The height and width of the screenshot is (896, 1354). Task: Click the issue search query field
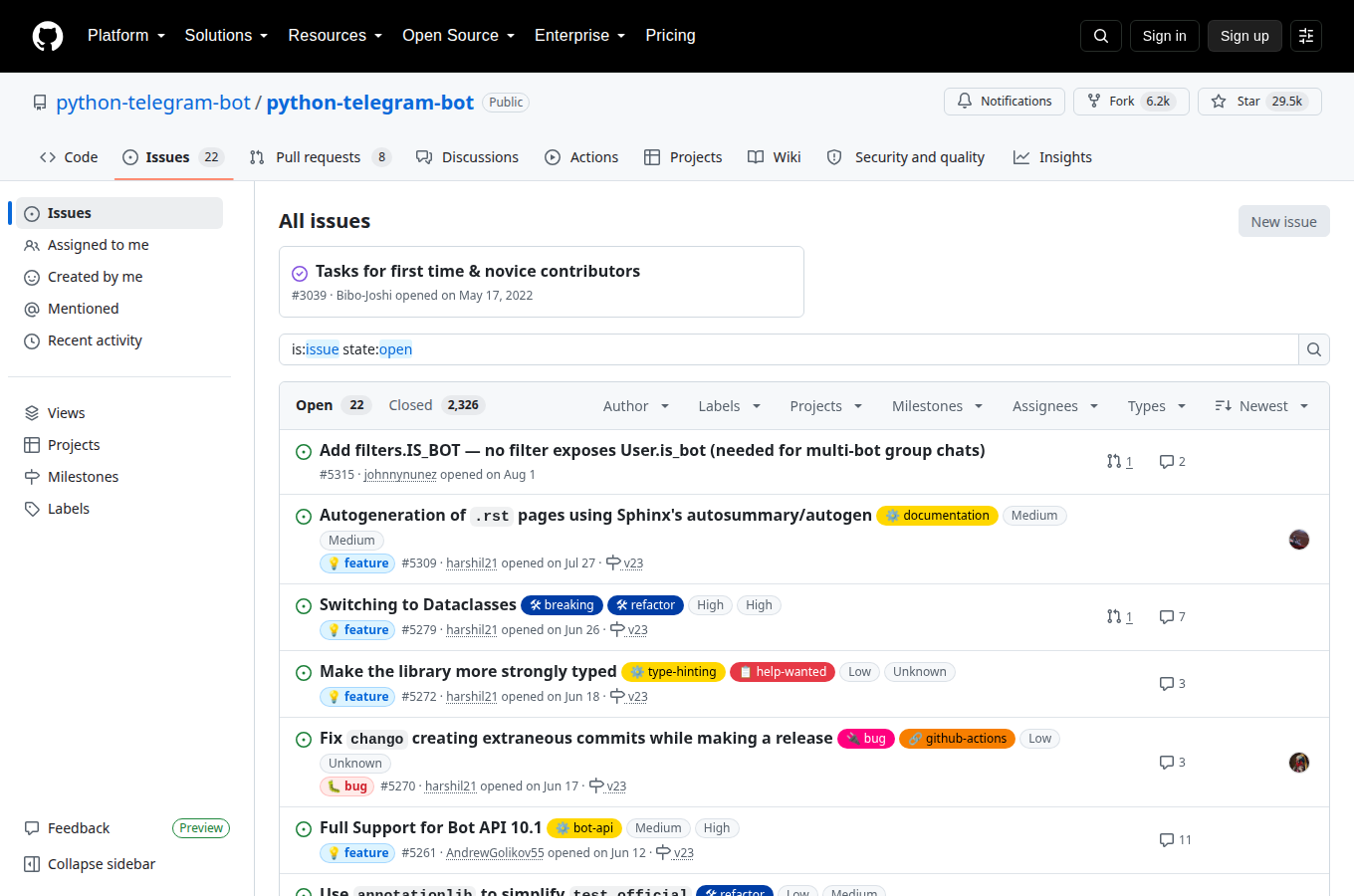[789, 349]
